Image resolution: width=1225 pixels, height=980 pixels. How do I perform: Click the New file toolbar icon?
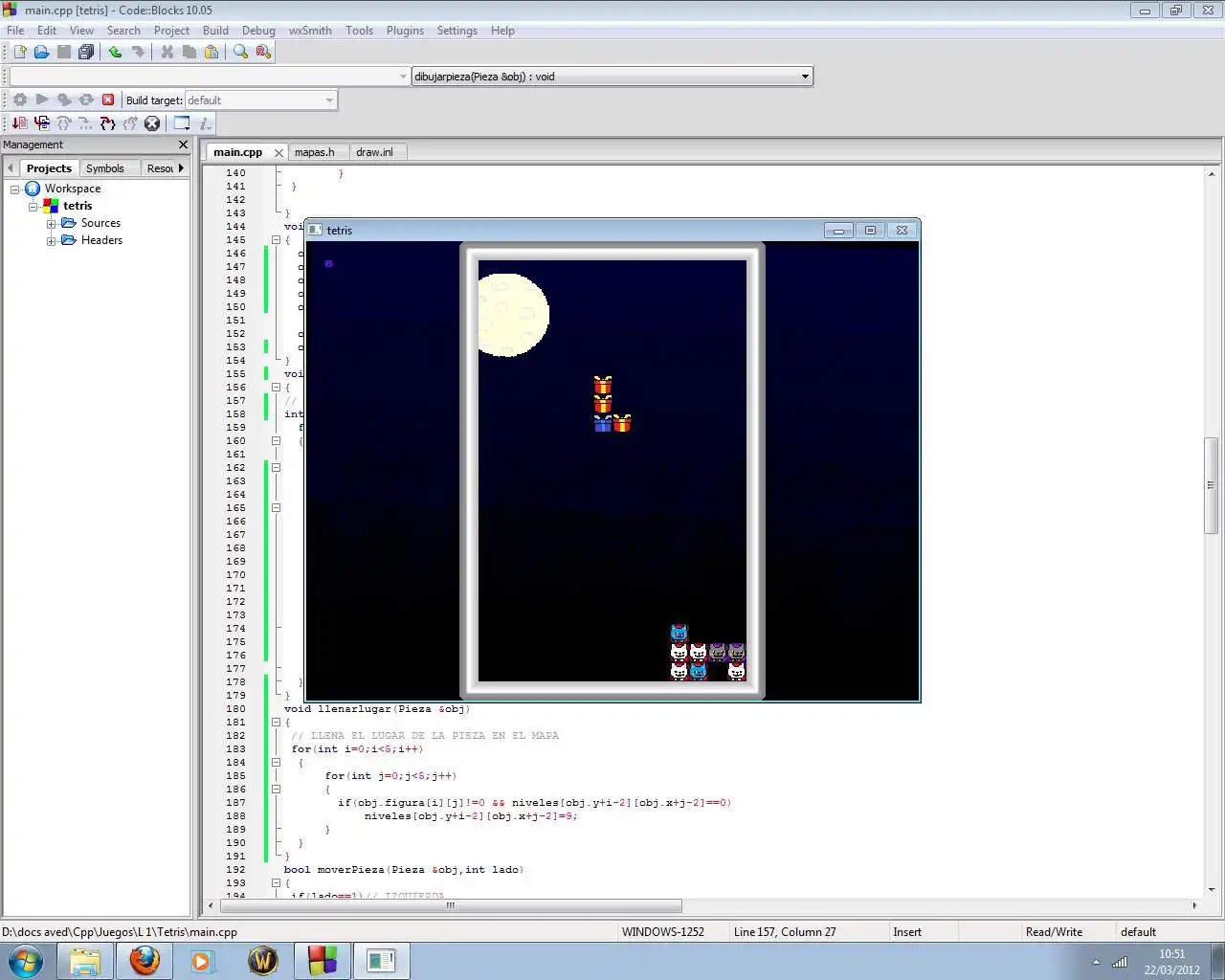tap(19, 52)
